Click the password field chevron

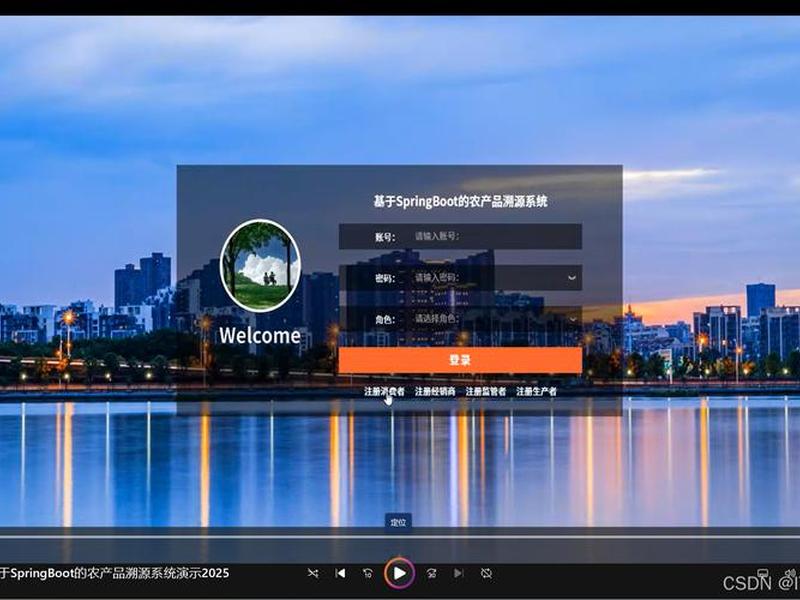tap(572, 278)
